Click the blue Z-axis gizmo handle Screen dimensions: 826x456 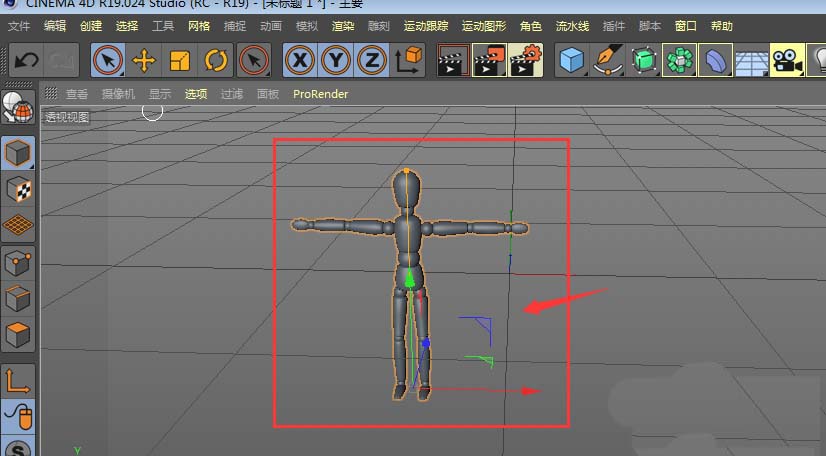tap(426, 344)
